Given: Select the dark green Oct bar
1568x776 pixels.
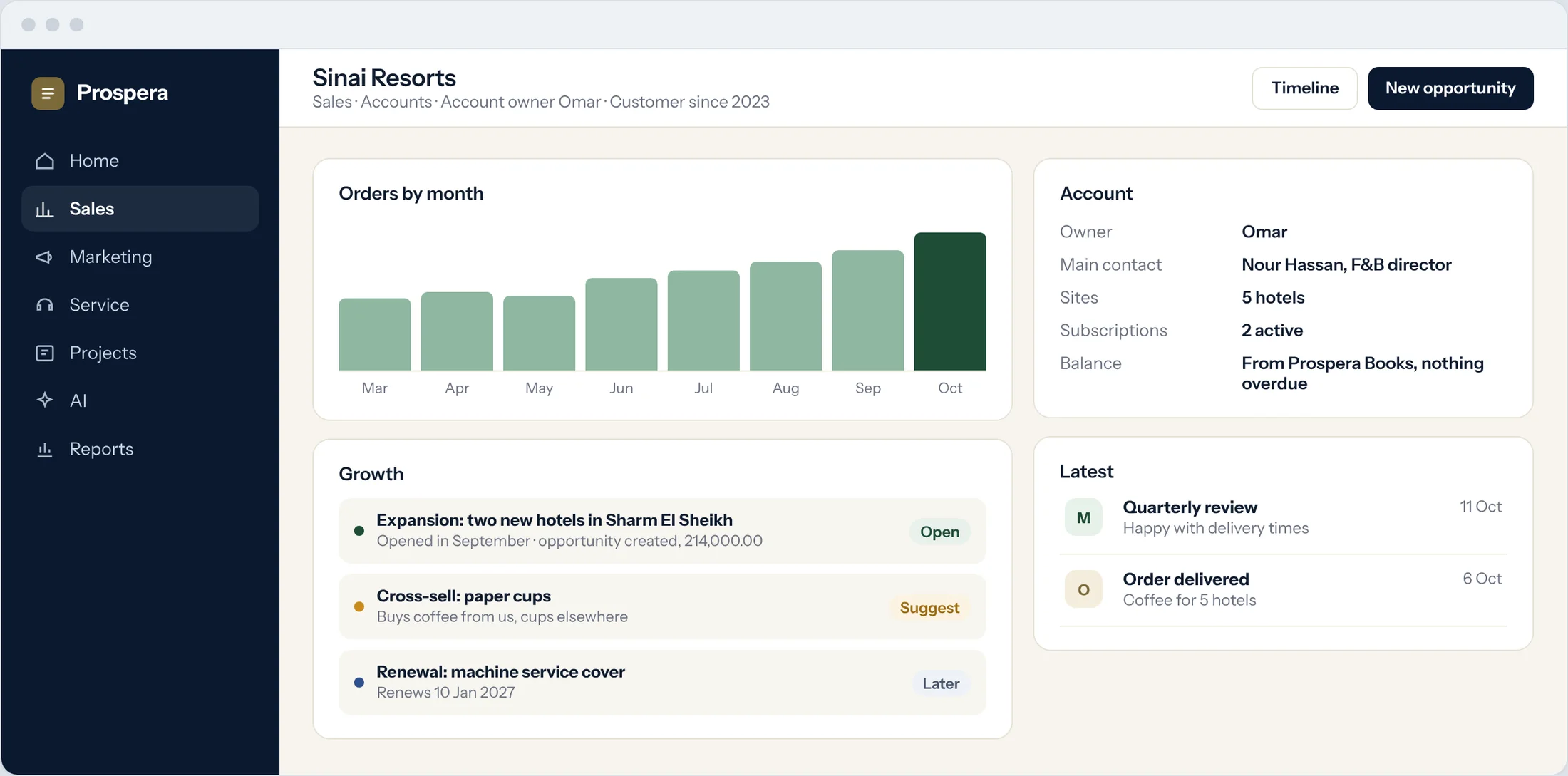Looking at the screenshot, I should [950, 301].
